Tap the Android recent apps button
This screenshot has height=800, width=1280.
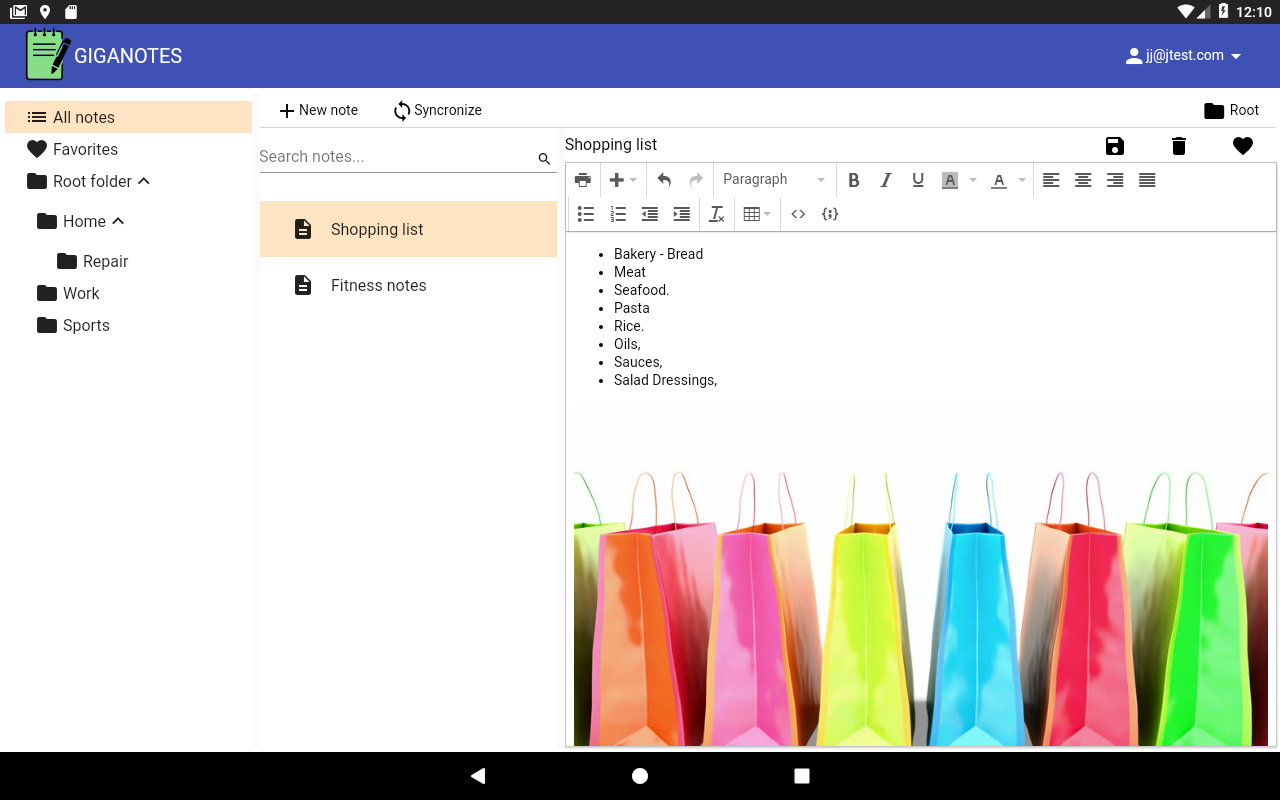802,776
